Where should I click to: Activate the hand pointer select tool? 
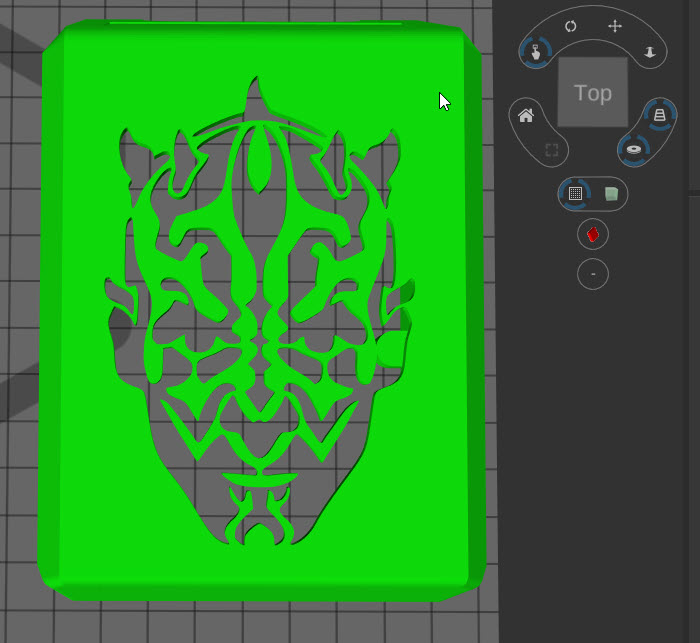pos(536,52)
